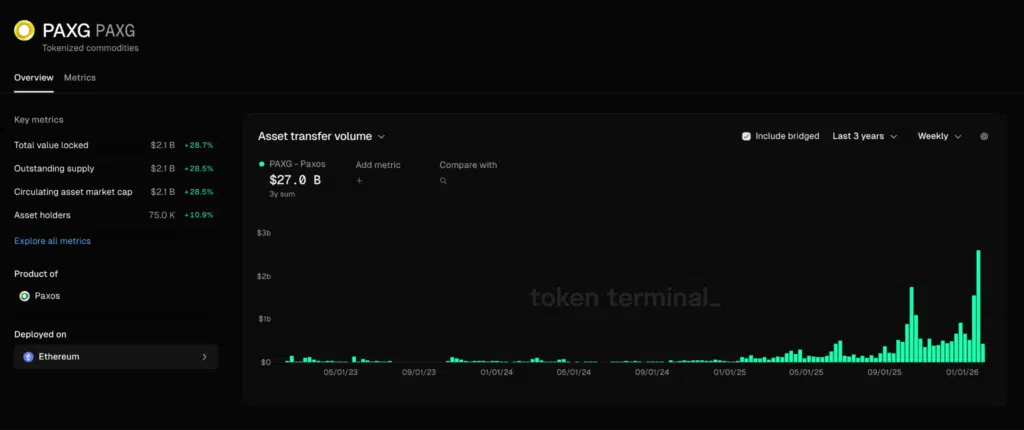
Task: Click the token terminal watermark logo
Action: tap(624, 297)
